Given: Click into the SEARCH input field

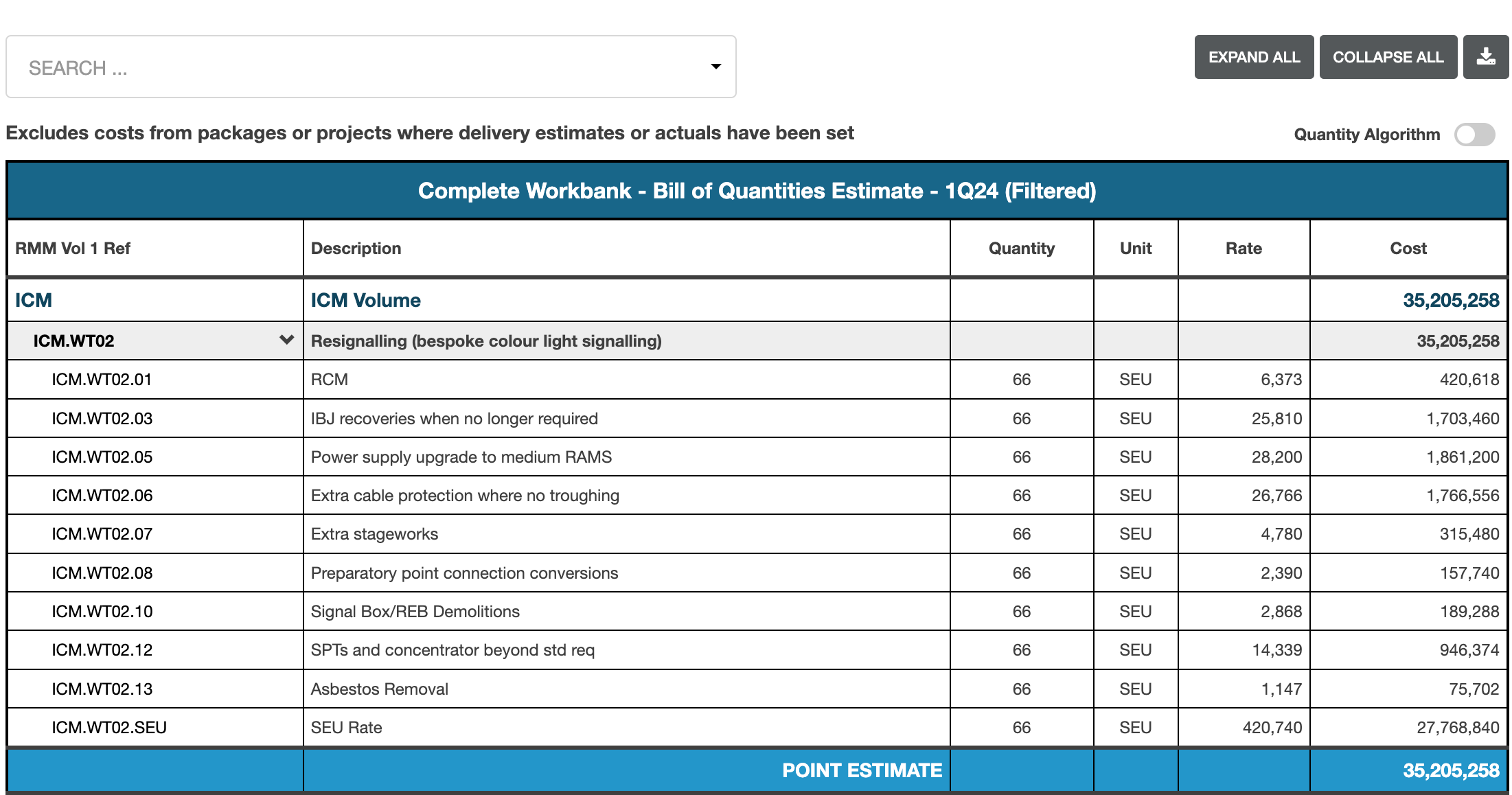Looking at the screenshot, I should tap(357, 67).
